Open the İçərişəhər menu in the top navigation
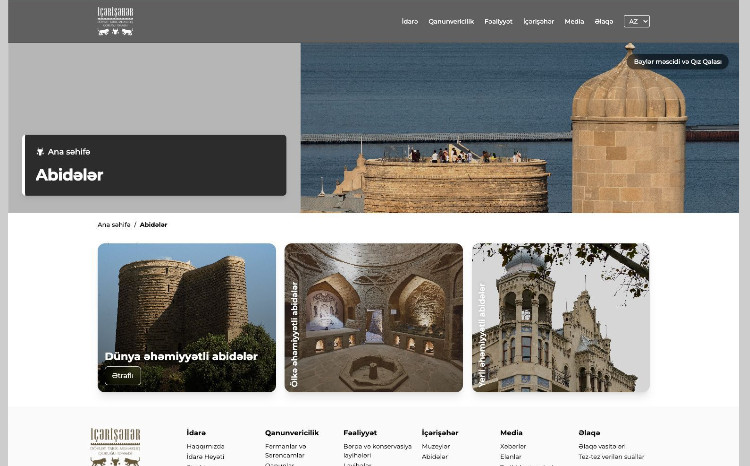The height and width of the screenshot is (466, 750). click(538, 21)
